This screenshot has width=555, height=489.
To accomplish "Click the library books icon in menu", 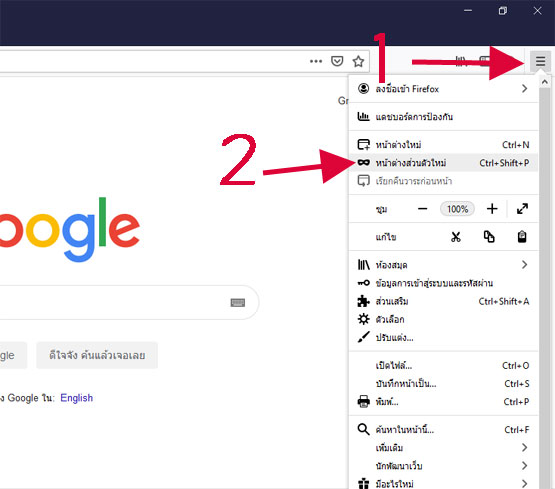I will [364, 265].
